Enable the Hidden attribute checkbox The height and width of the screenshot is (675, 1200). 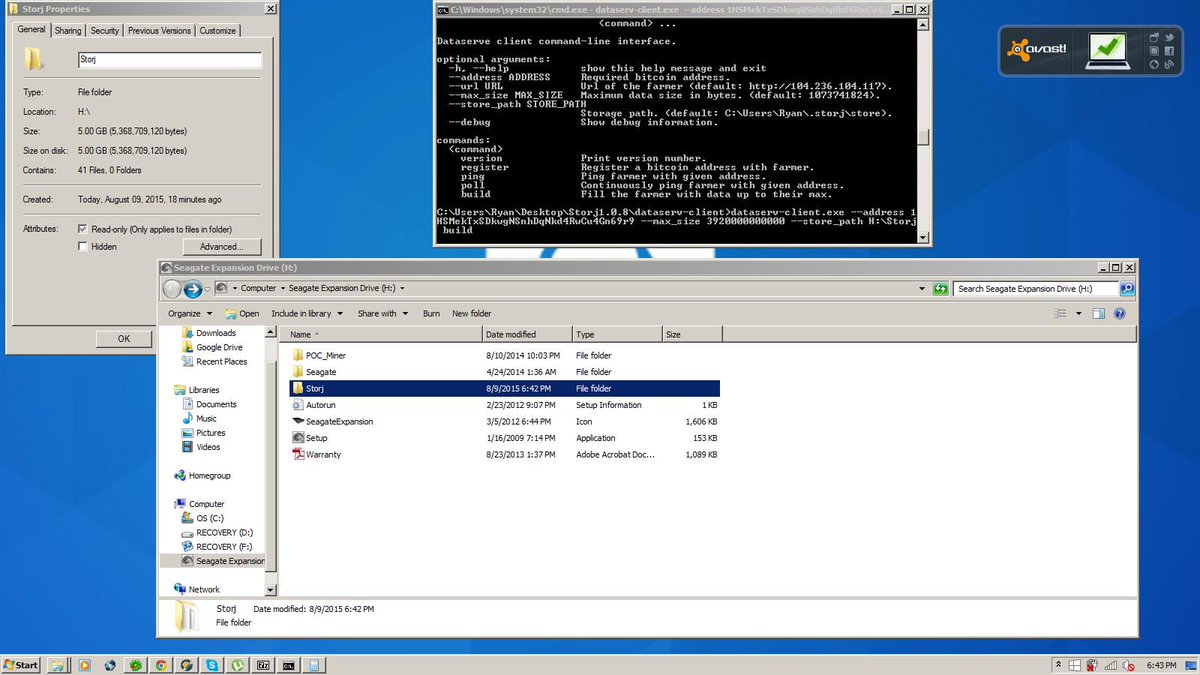82,246
